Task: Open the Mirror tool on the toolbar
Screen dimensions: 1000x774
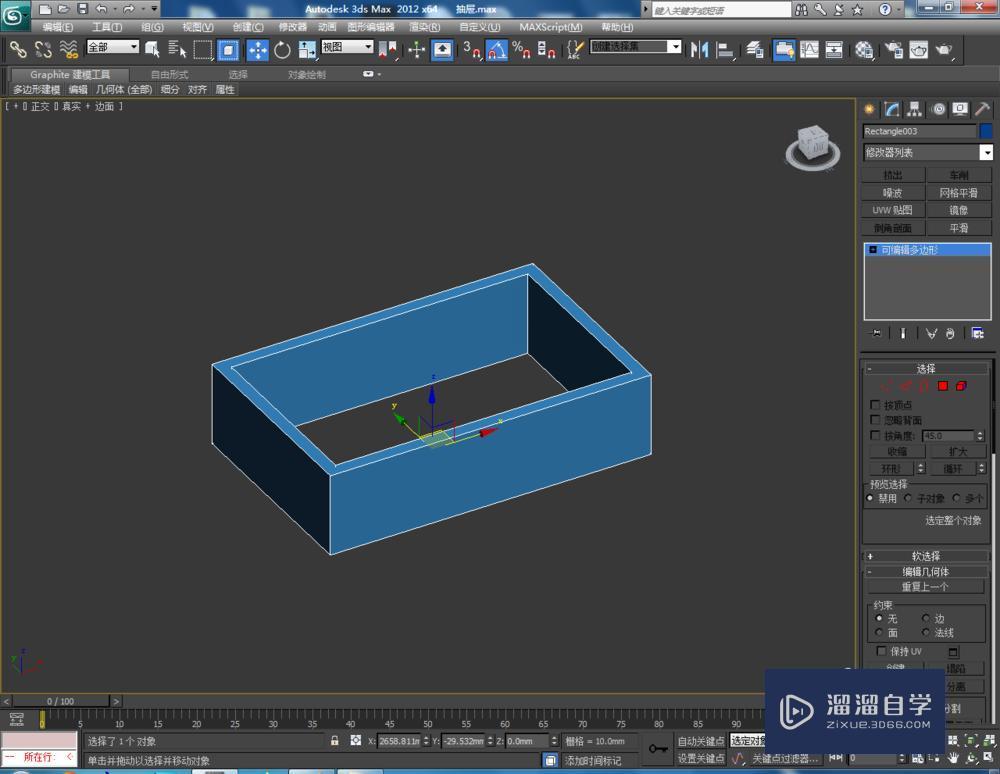Action: click(699, 47)
